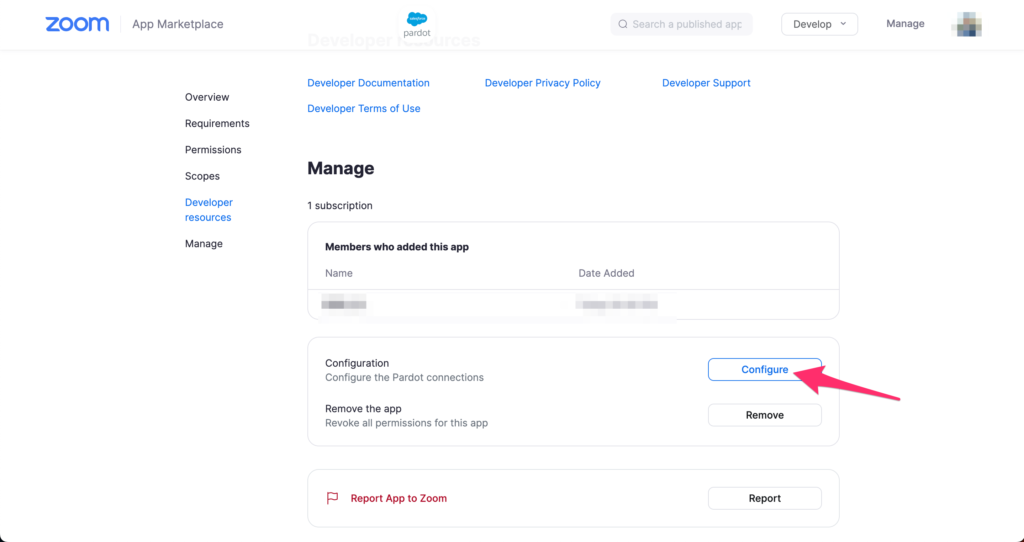1024x542 pixels.
Task: Open the Developer Privacy Policy link
Action: (542, 83)
